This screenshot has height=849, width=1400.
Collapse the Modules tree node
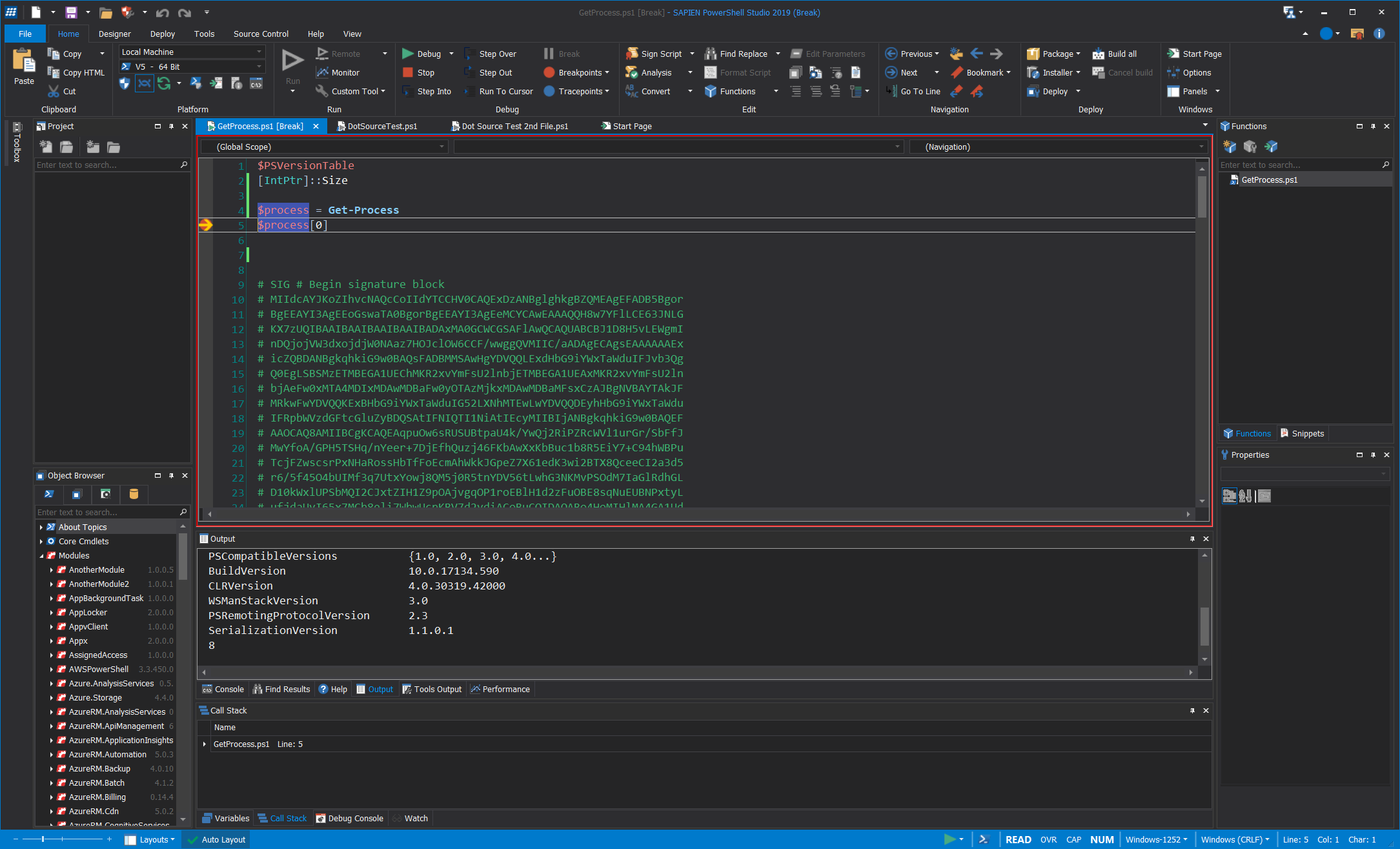click(x=41, y=556)
